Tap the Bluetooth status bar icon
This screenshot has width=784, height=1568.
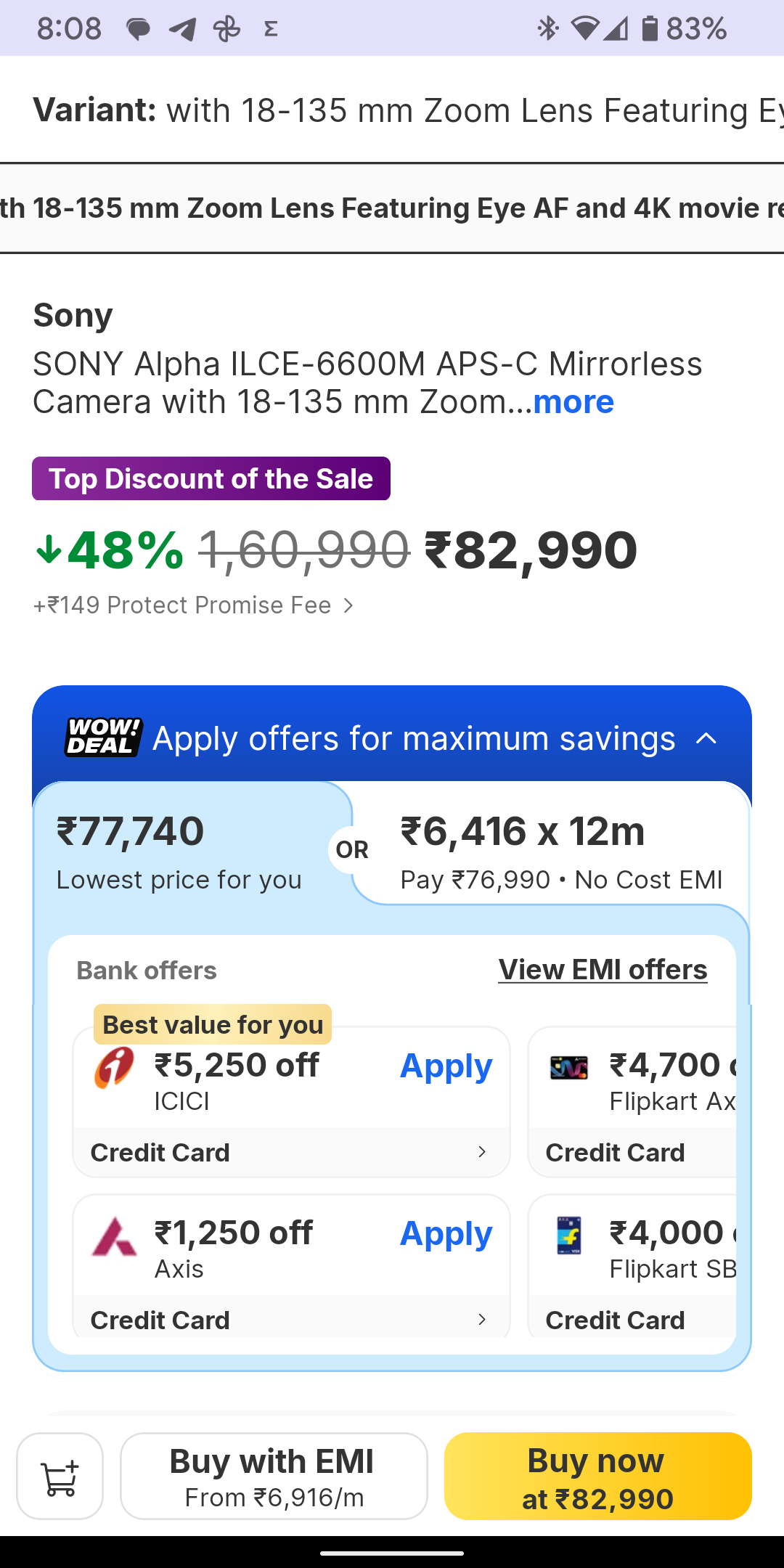click(x=547, y=29)
